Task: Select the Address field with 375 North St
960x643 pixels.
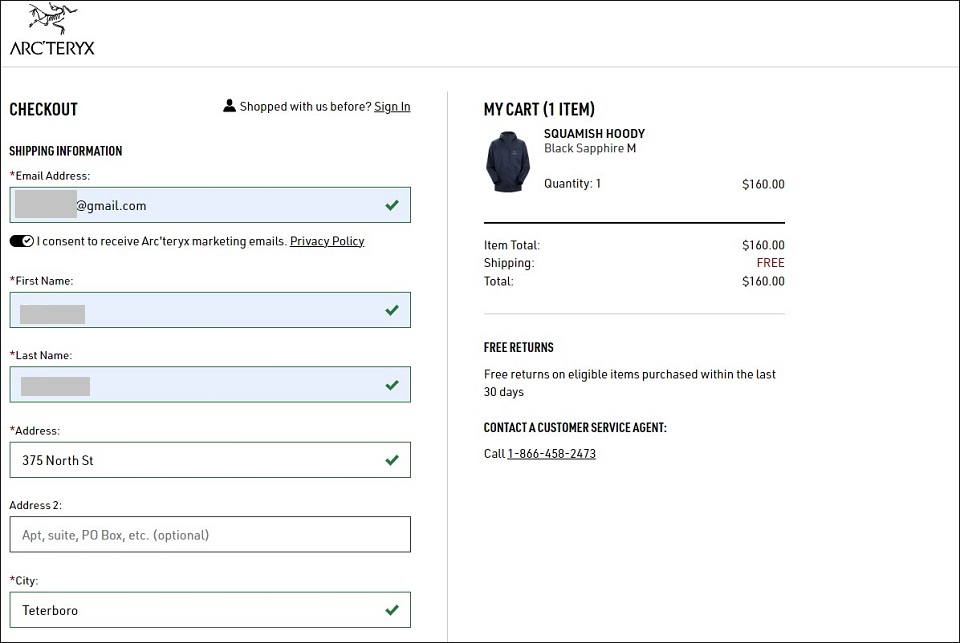Action: (x=210, y=460)
